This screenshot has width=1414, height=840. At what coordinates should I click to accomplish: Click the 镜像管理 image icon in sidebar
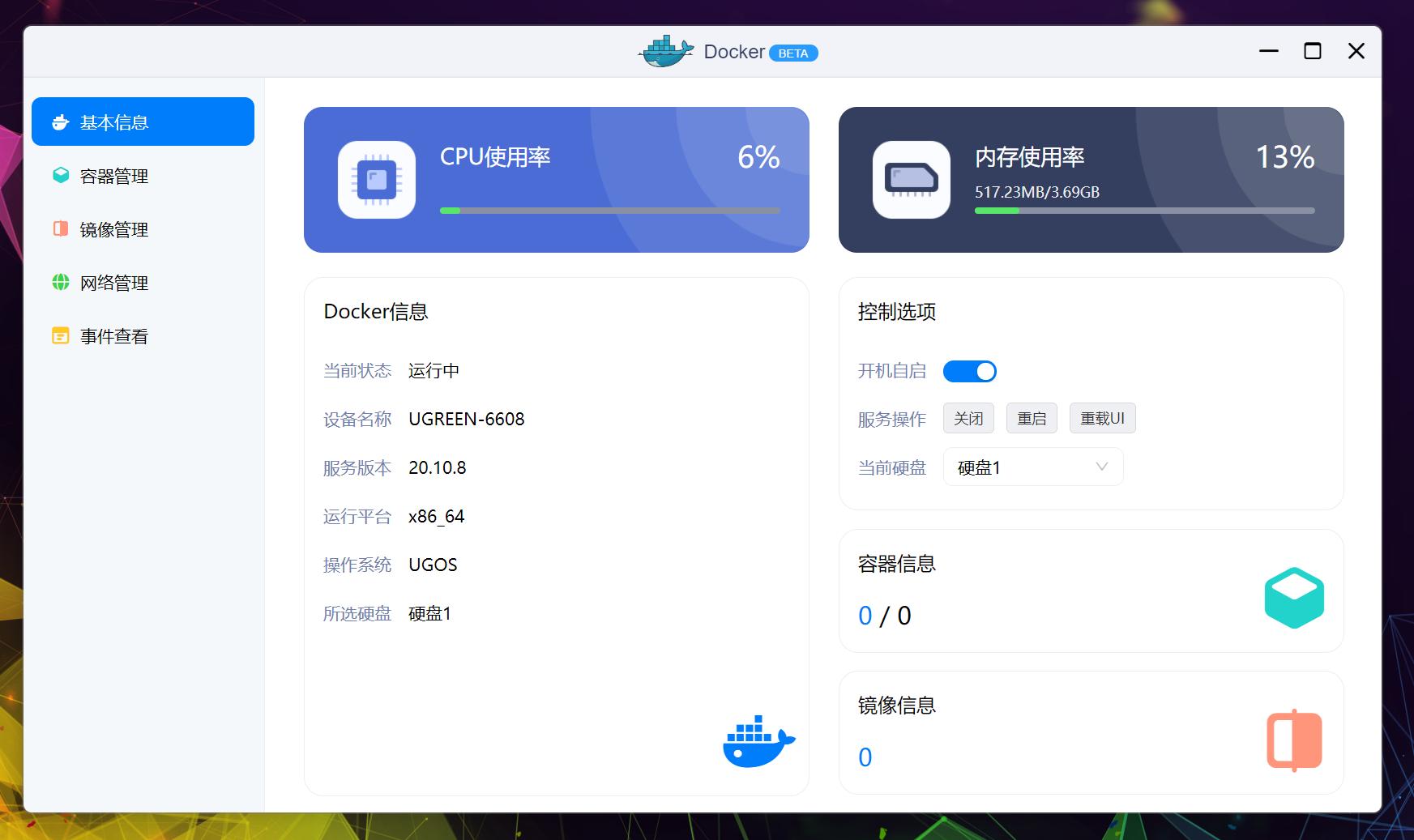[x=60, y=229]
